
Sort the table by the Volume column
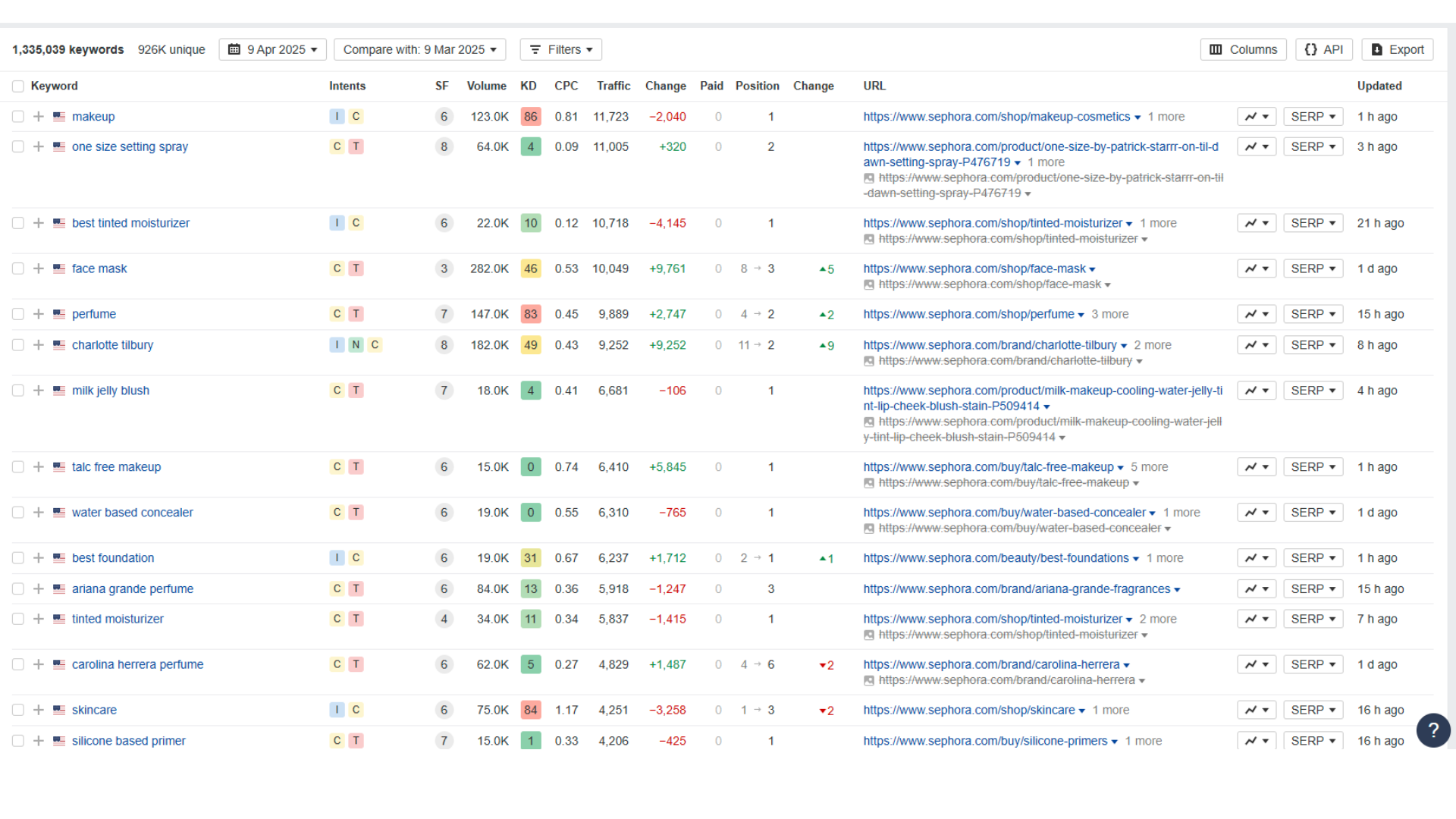coord(486,86)
